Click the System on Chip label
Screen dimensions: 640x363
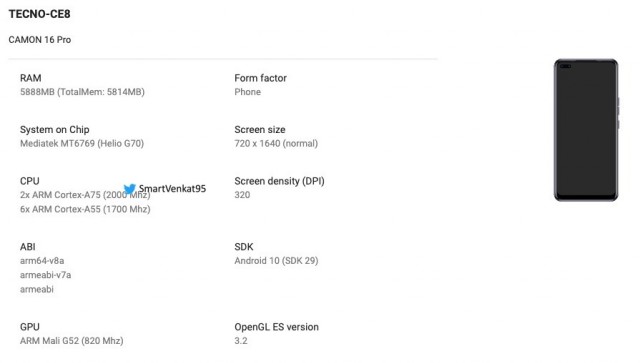pos(55,129)
